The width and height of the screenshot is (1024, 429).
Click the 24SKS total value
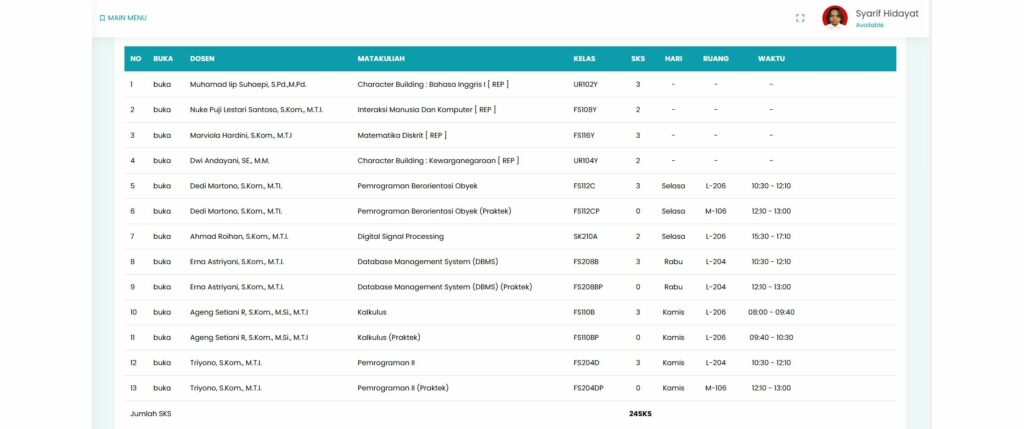click(640, 414)
